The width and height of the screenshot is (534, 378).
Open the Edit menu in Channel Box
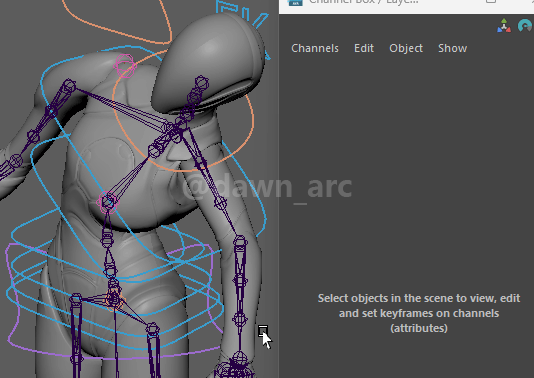tap(364, 48)
